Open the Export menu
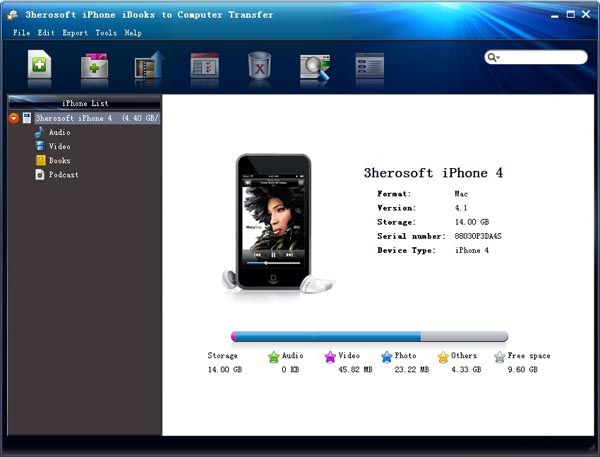600x457 pixels. pyautogui.click(x=75, y=33)
